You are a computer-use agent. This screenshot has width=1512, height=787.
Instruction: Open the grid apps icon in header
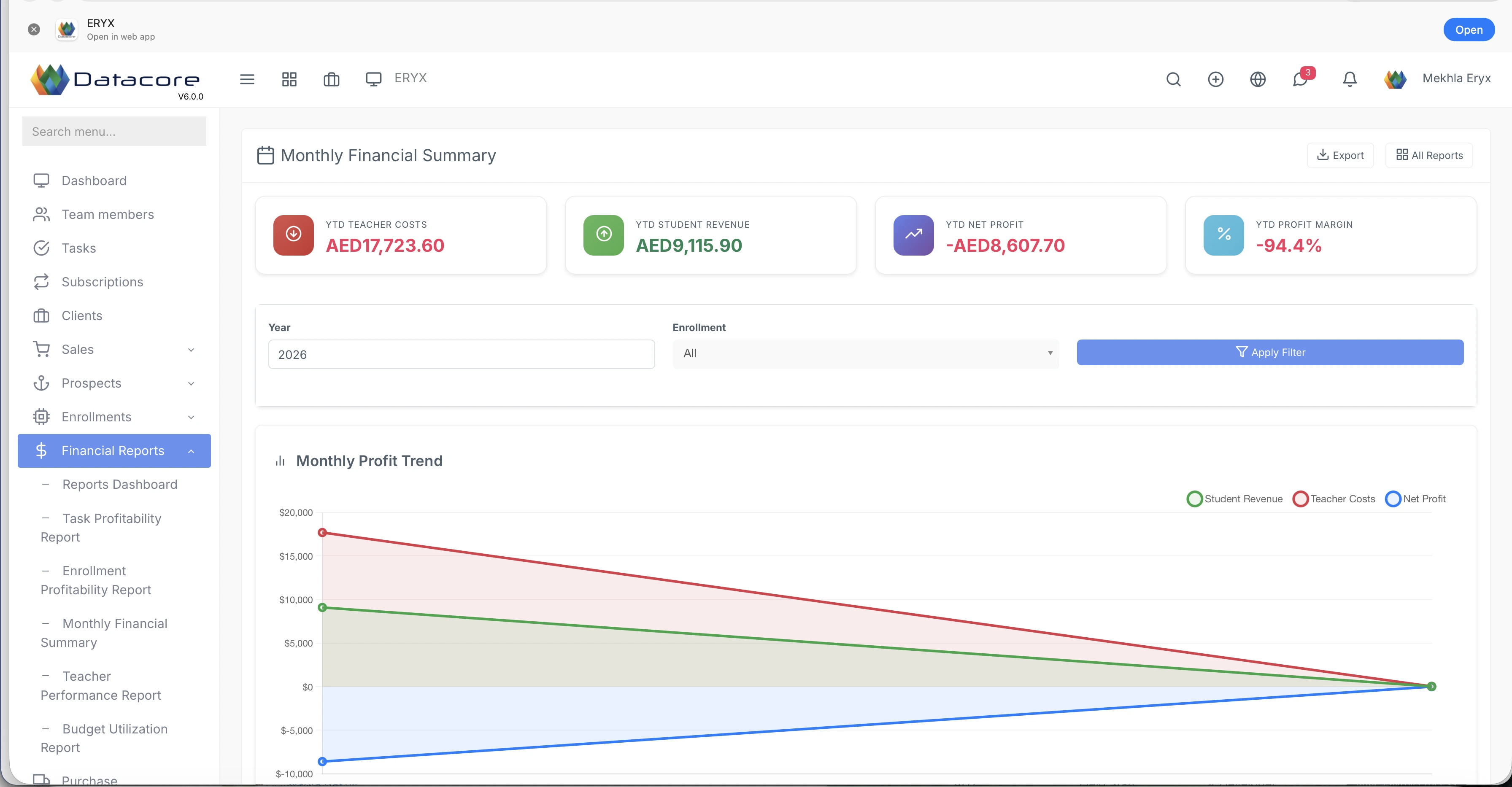(x=289, y=79)
